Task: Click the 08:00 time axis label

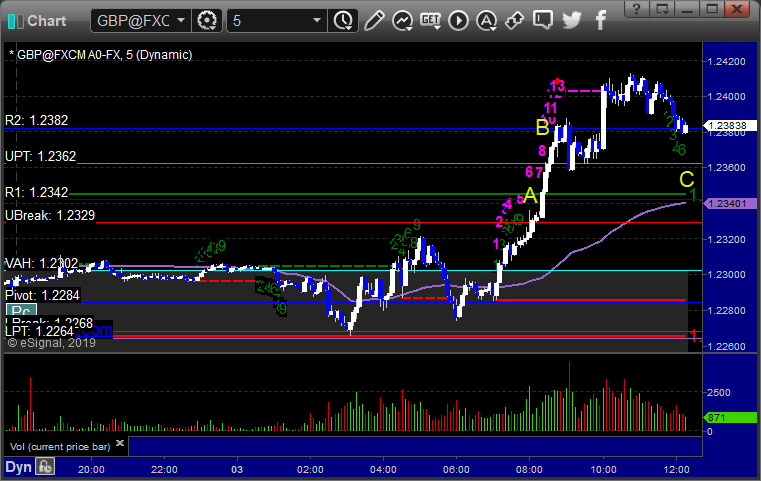Action: [529, 469]
